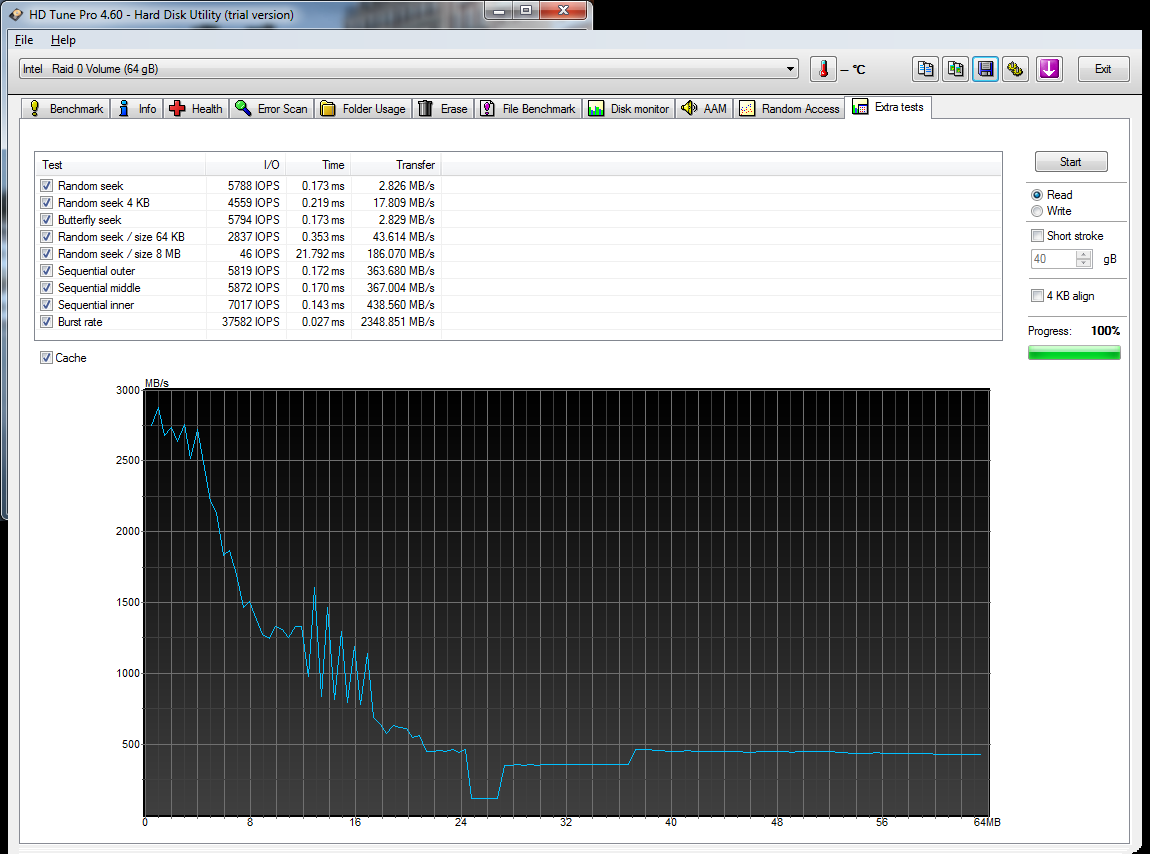Select the Write radio button

pos(1038,209)
